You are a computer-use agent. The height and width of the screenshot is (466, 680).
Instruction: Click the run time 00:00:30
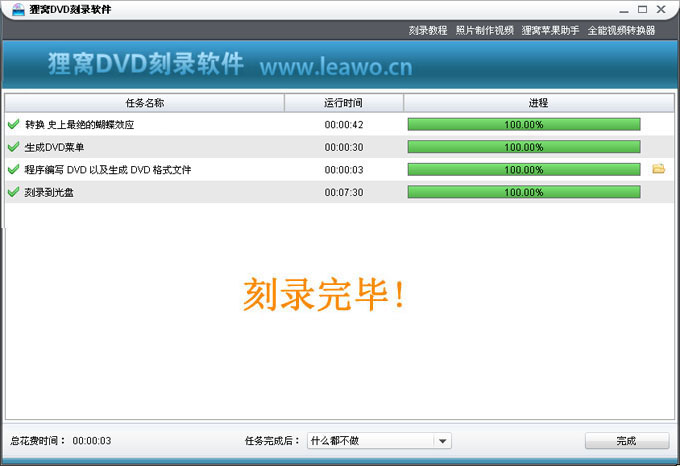(344, 147)
